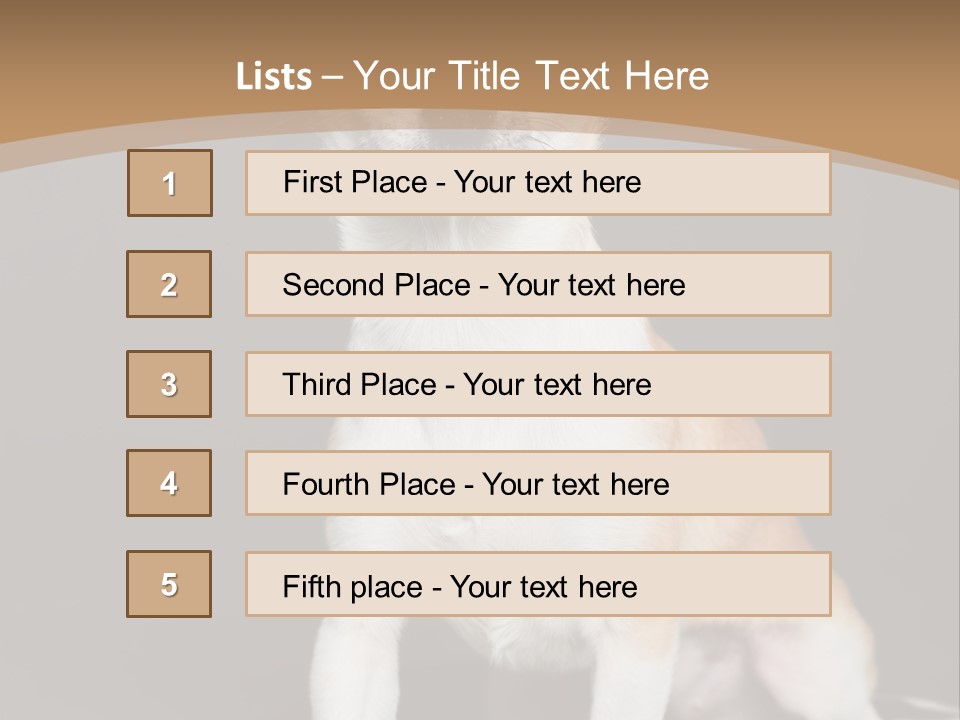
Task: Click the dog's white paw at slide bottom
Action: coord(345,680)
